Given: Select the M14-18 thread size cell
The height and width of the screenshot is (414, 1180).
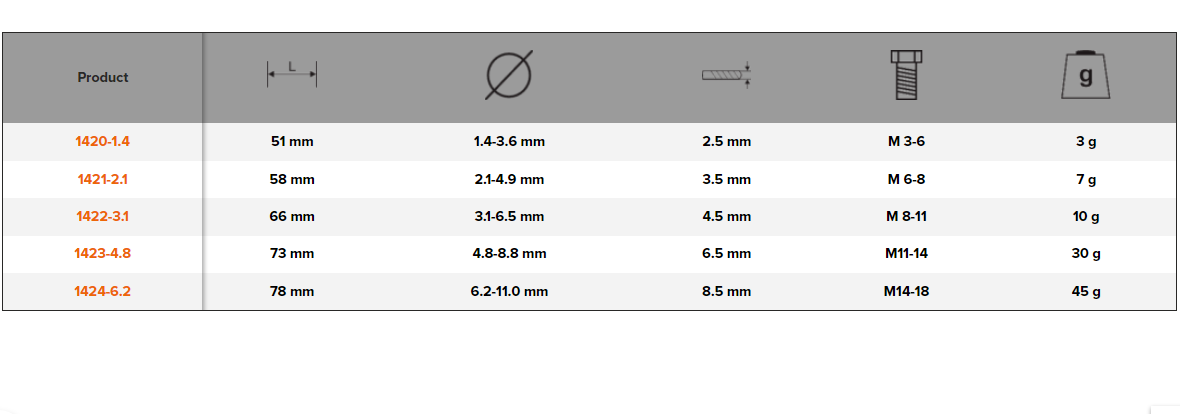Looking at the screenshot, I should tap(906, 292).
